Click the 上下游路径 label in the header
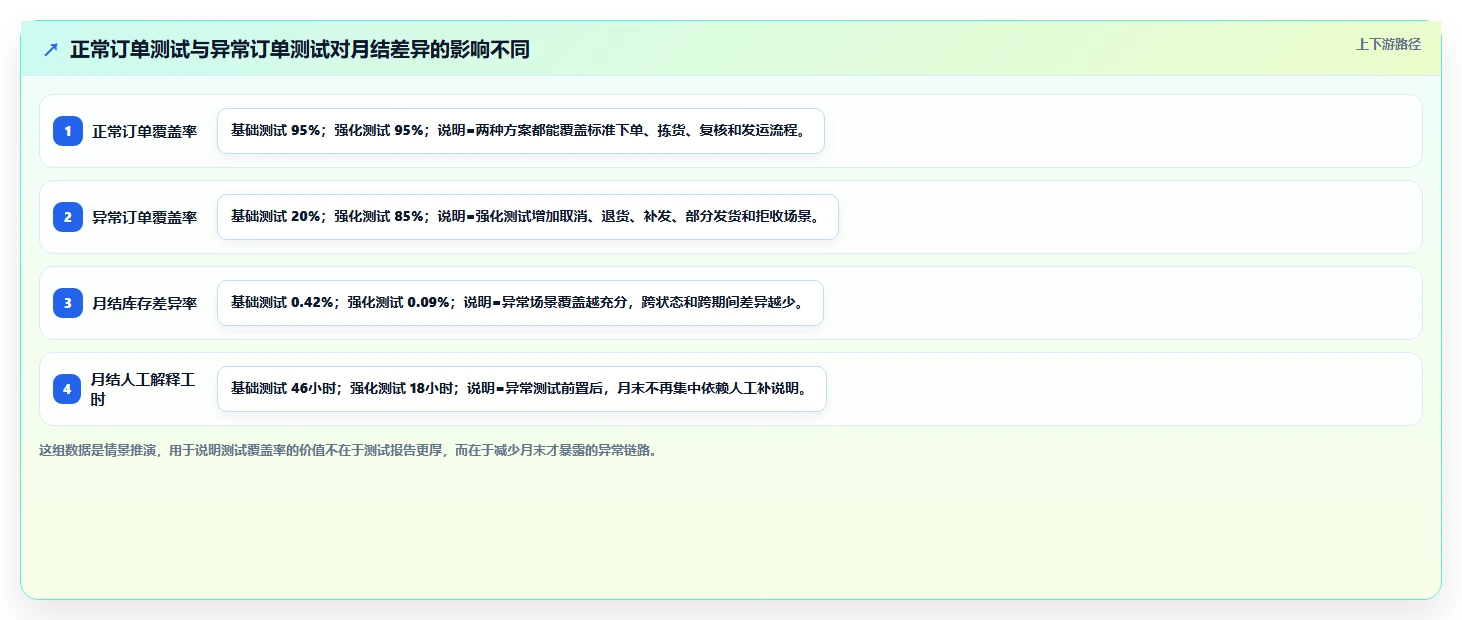Screen dimensions: 1462x620 [1388, 44]
